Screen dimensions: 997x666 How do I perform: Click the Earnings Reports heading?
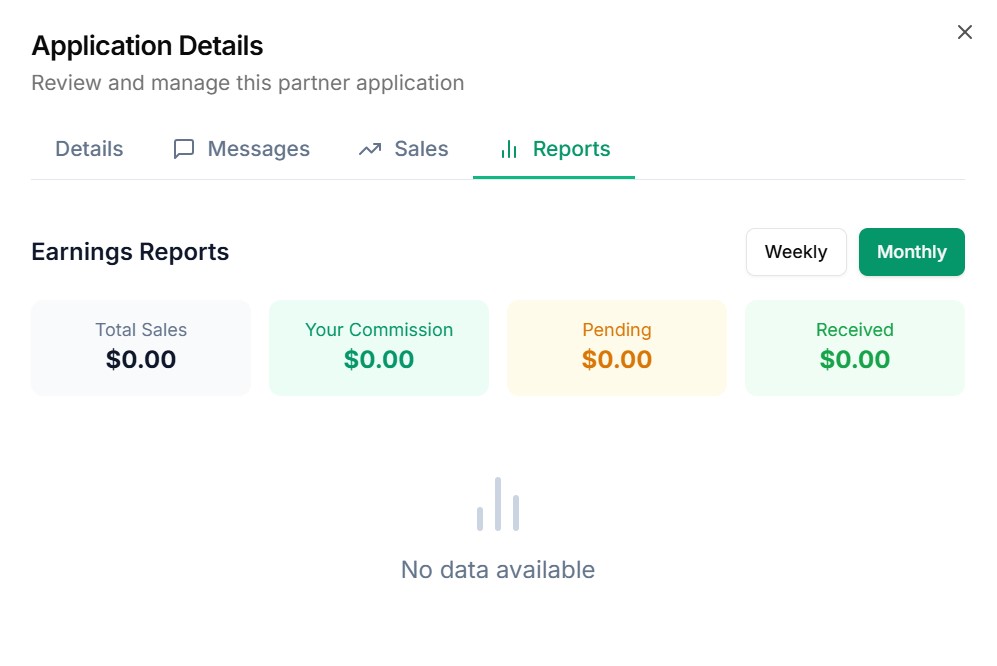pyautogui.click(x=130, y=252)
